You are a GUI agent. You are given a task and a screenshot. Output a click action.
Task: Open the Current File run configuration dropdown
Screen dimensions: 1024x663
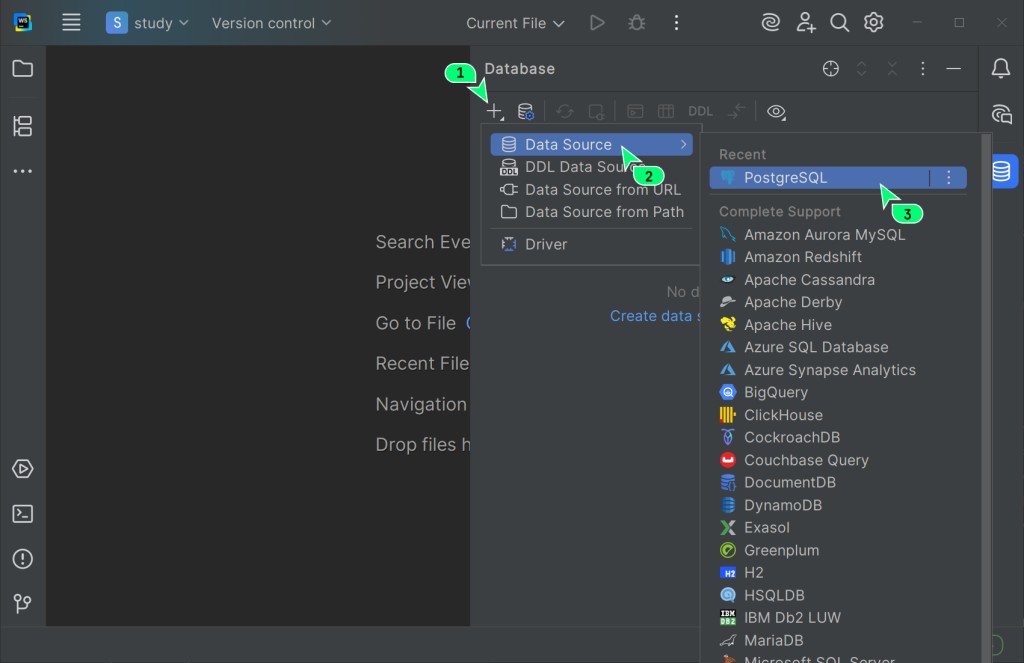tap(515, 23)
